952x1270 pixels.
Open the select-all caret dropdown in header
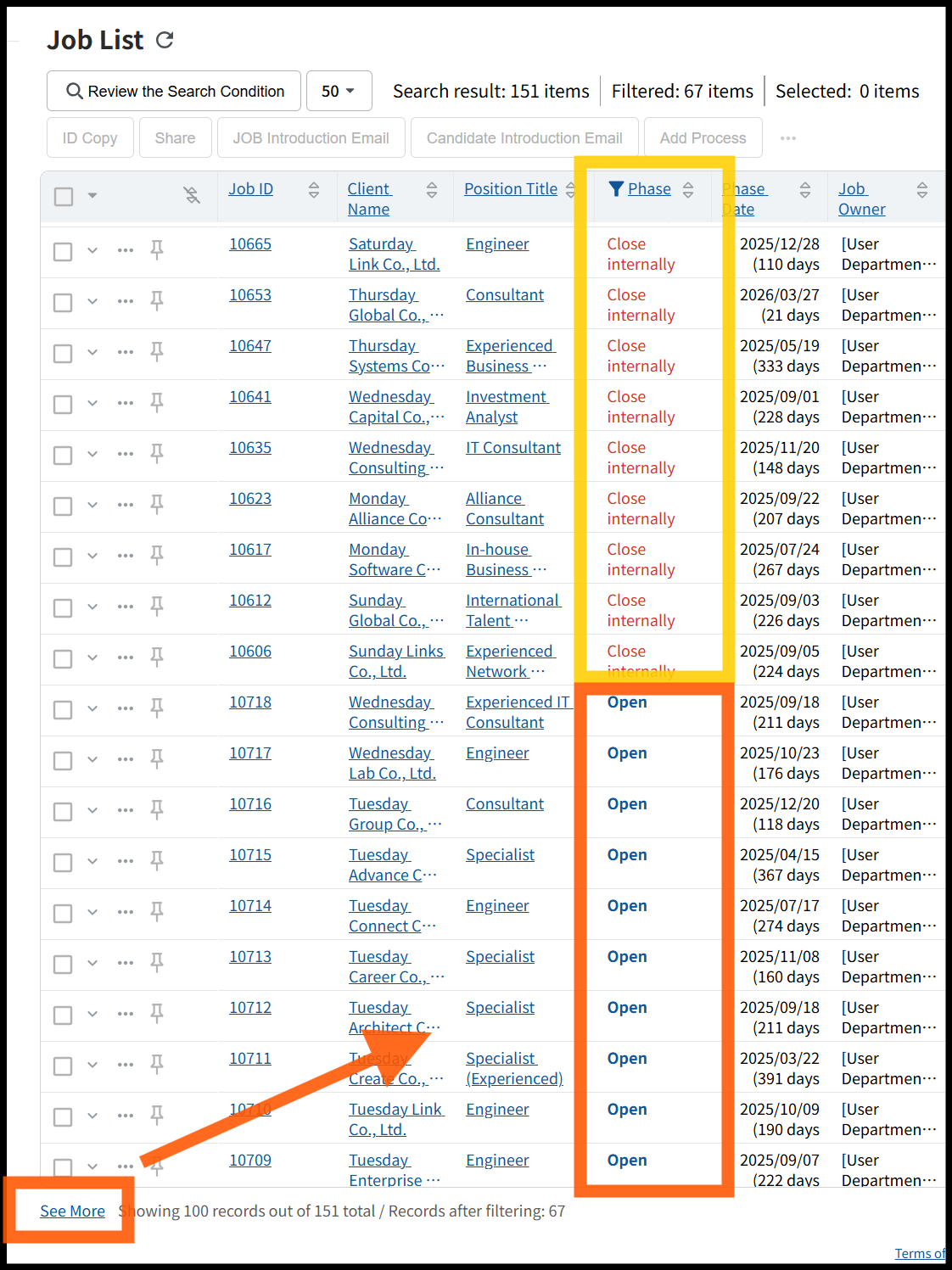point(92,196)
